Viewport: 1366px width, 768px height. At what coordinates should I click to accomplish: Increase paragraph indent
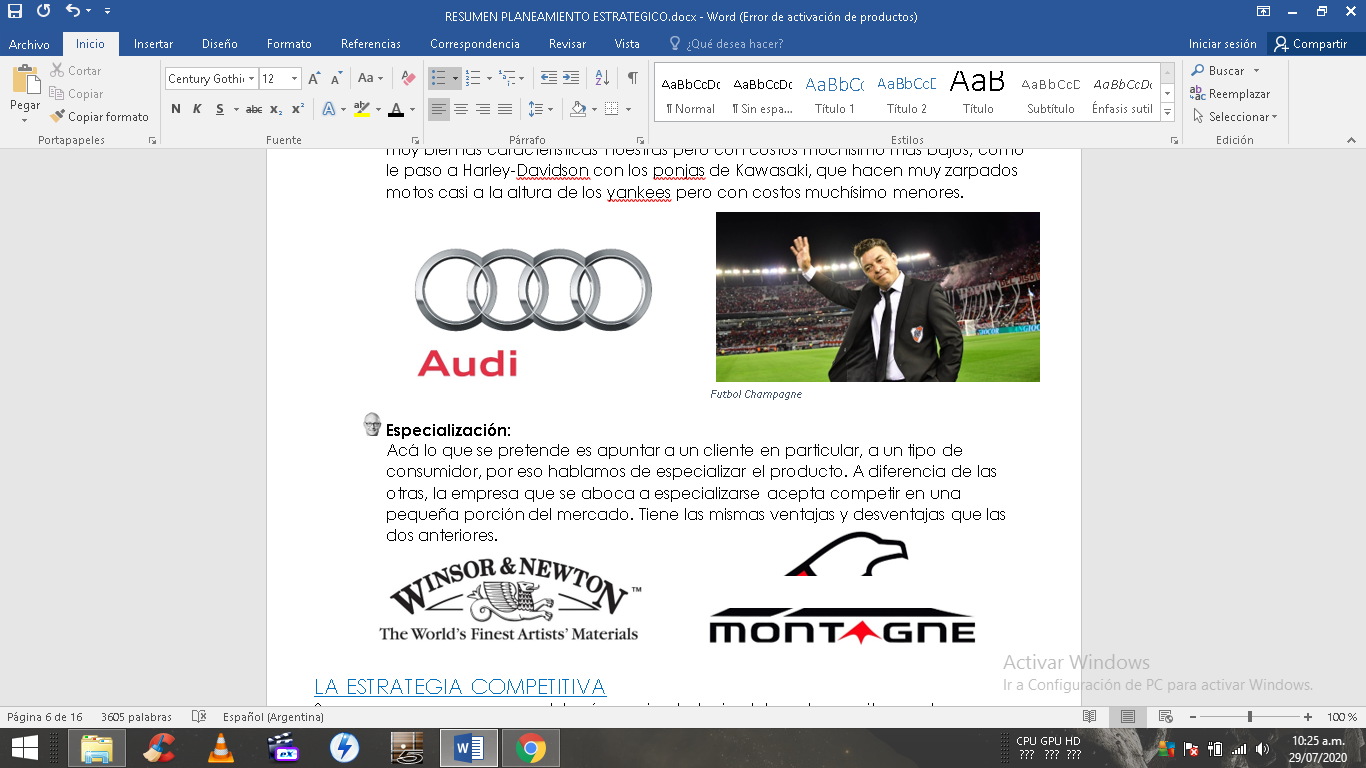(571, 78)
